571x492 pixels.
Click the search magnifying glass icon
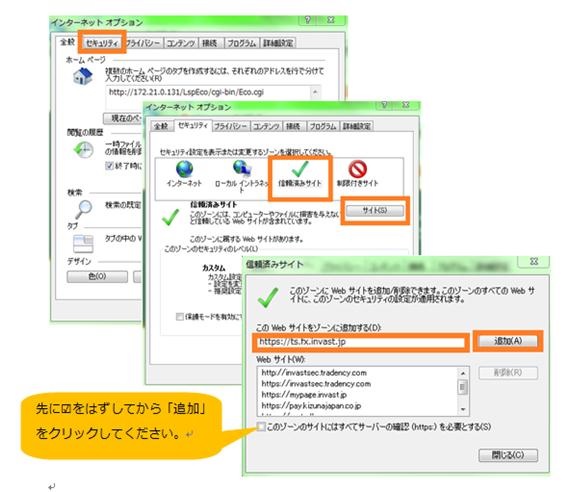coord(84,209)
